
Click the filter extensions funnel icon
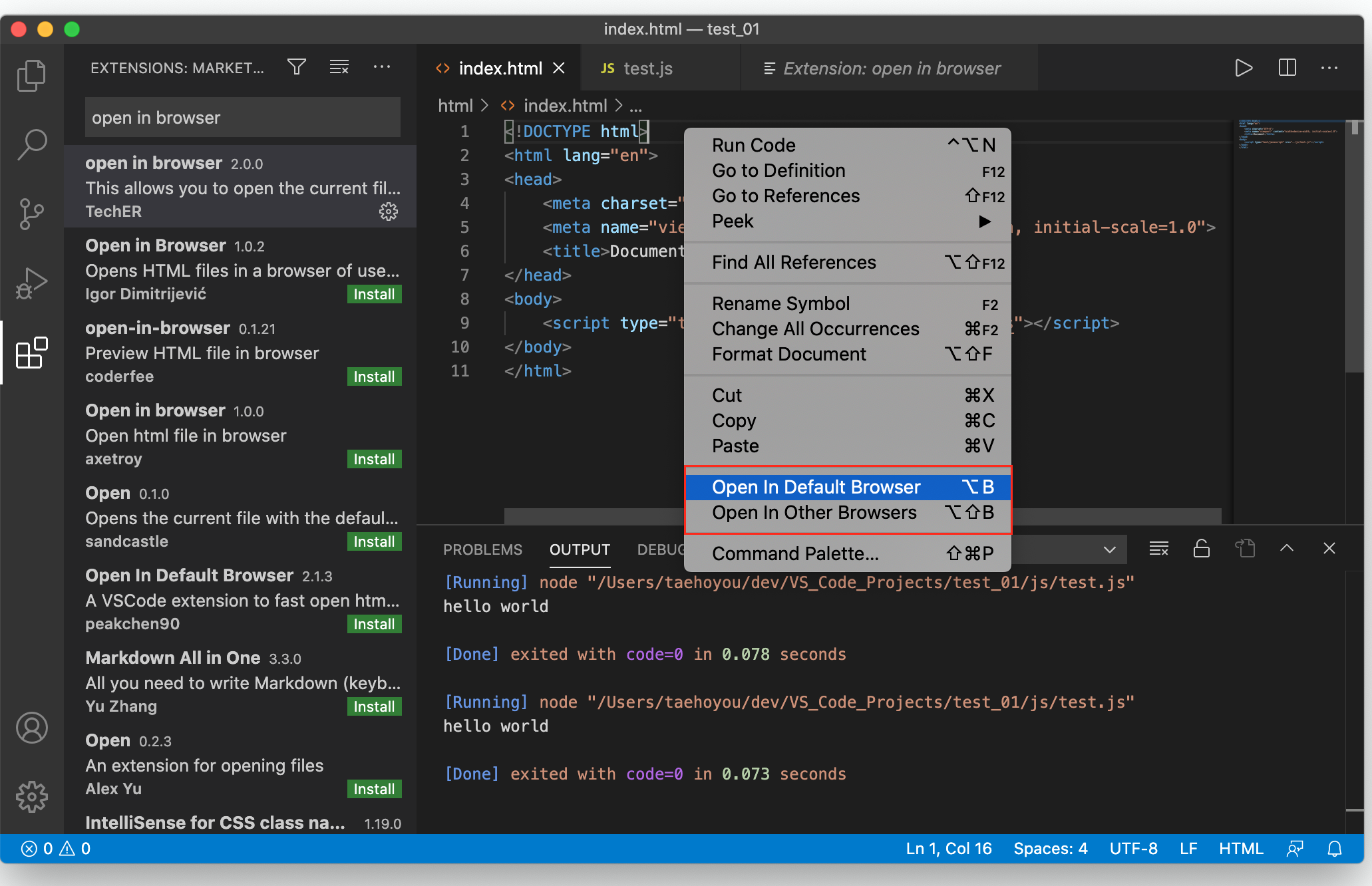pos(297,67)
